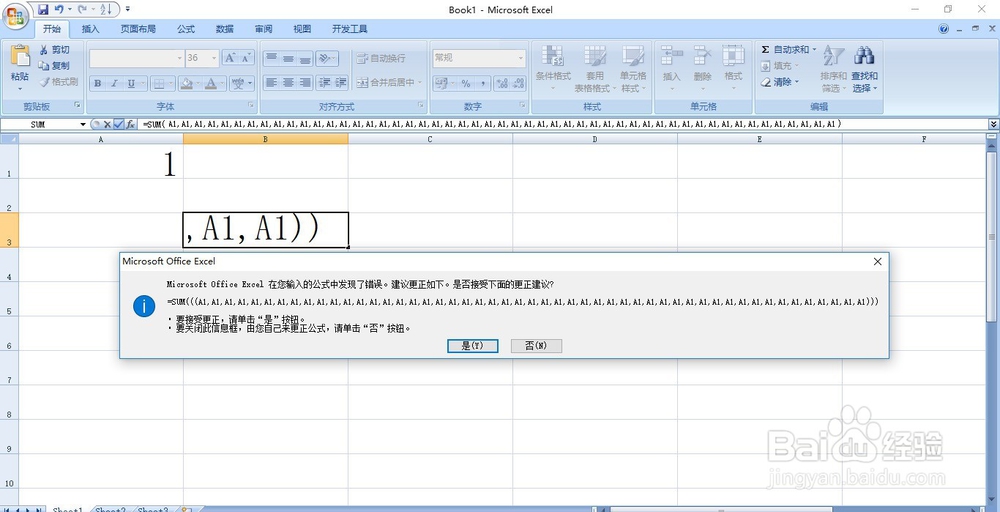Toggle top align for cell text
The image size is (1000, 512).
(271, 58)
